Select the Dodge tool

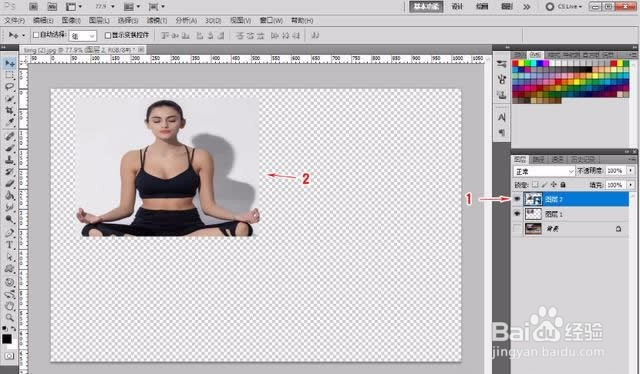click(10, 219)
